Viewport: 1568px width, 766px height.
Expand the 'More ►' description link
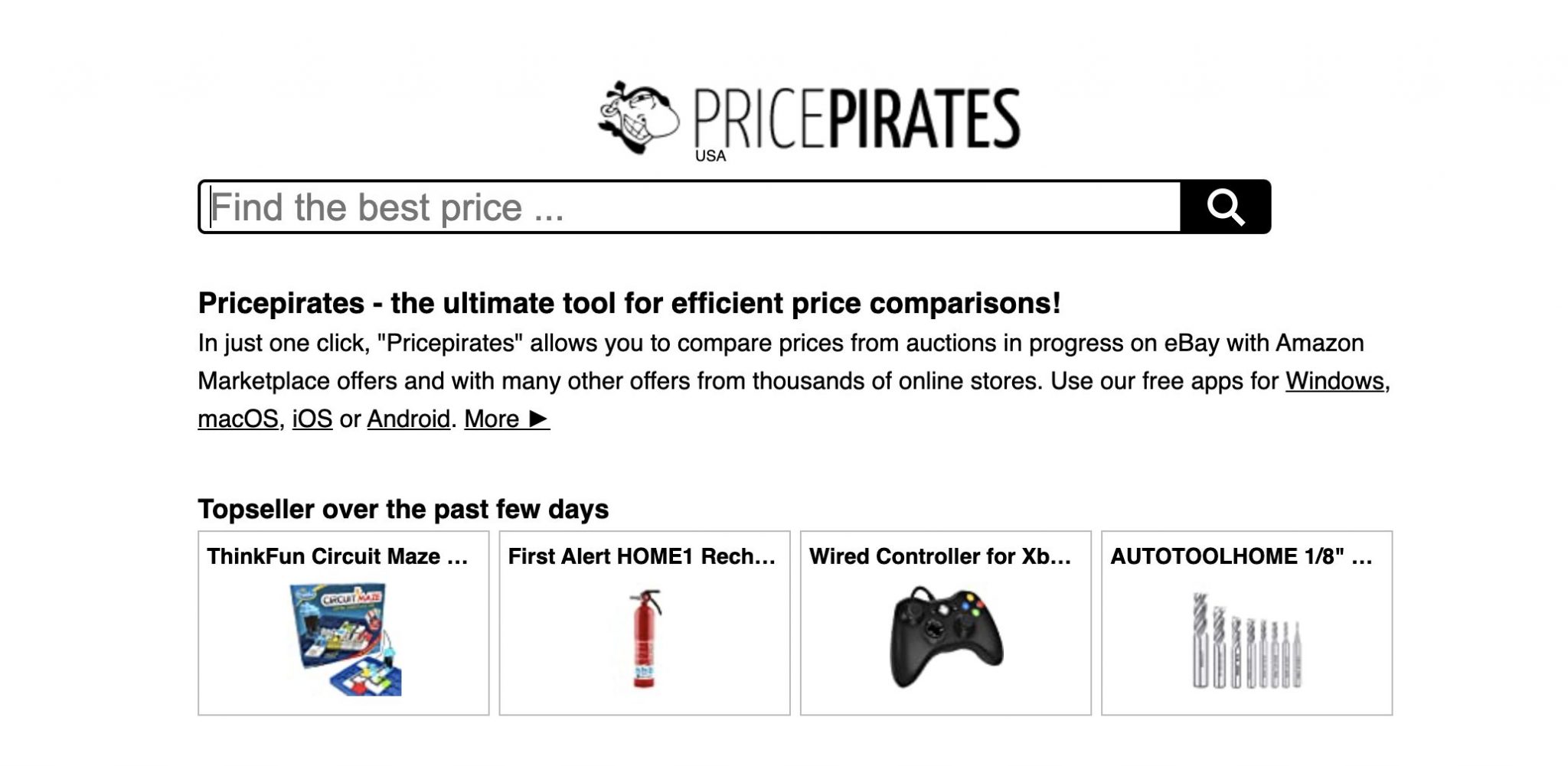[507, 419]
